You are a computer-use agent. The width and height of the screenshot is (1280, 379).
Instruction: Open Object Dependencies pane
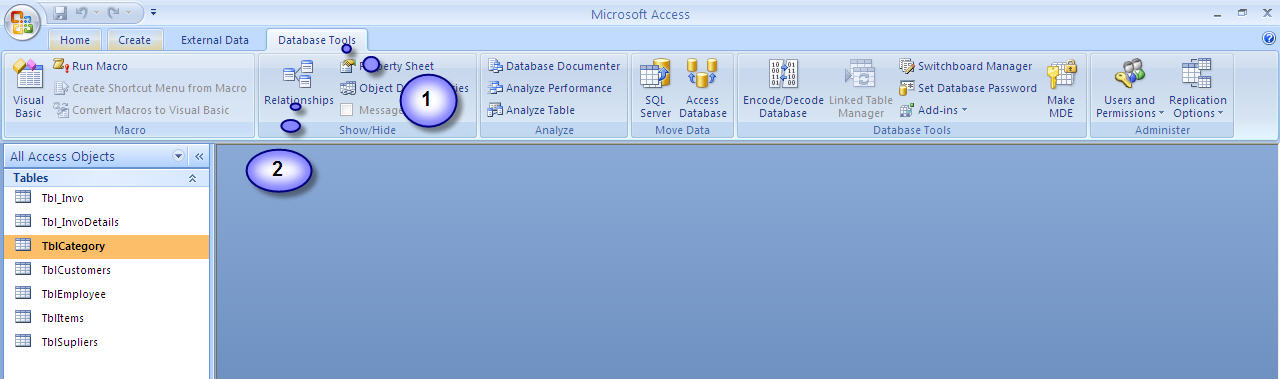(404, 88)
